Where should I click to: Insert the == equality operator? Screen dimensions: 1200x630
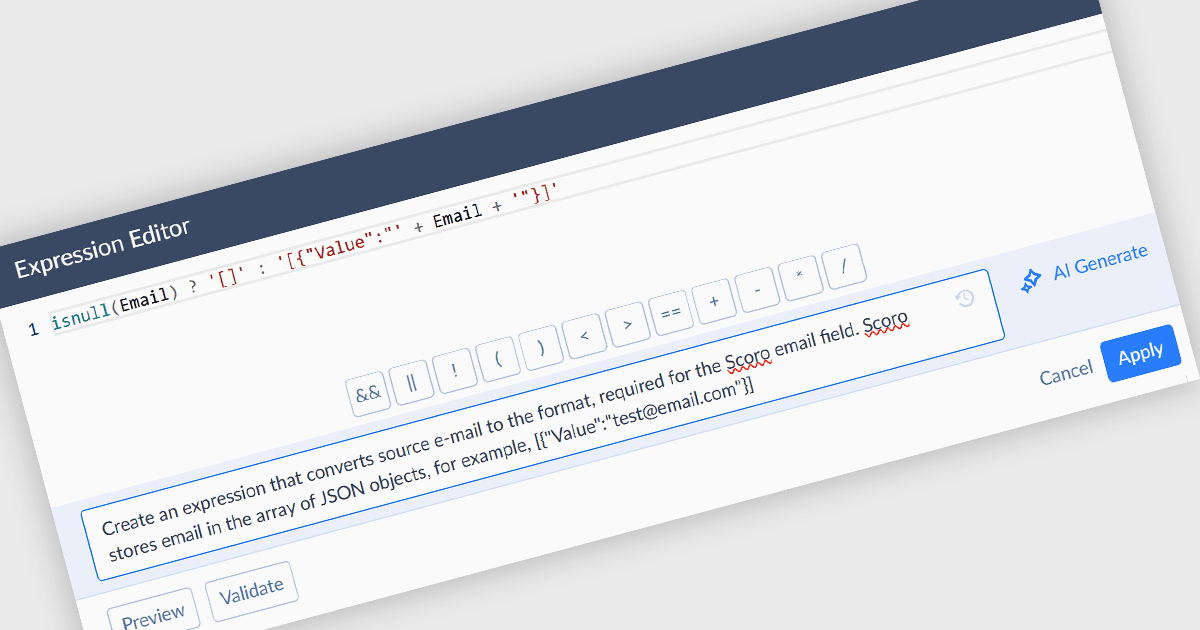(x=670, y=312)
